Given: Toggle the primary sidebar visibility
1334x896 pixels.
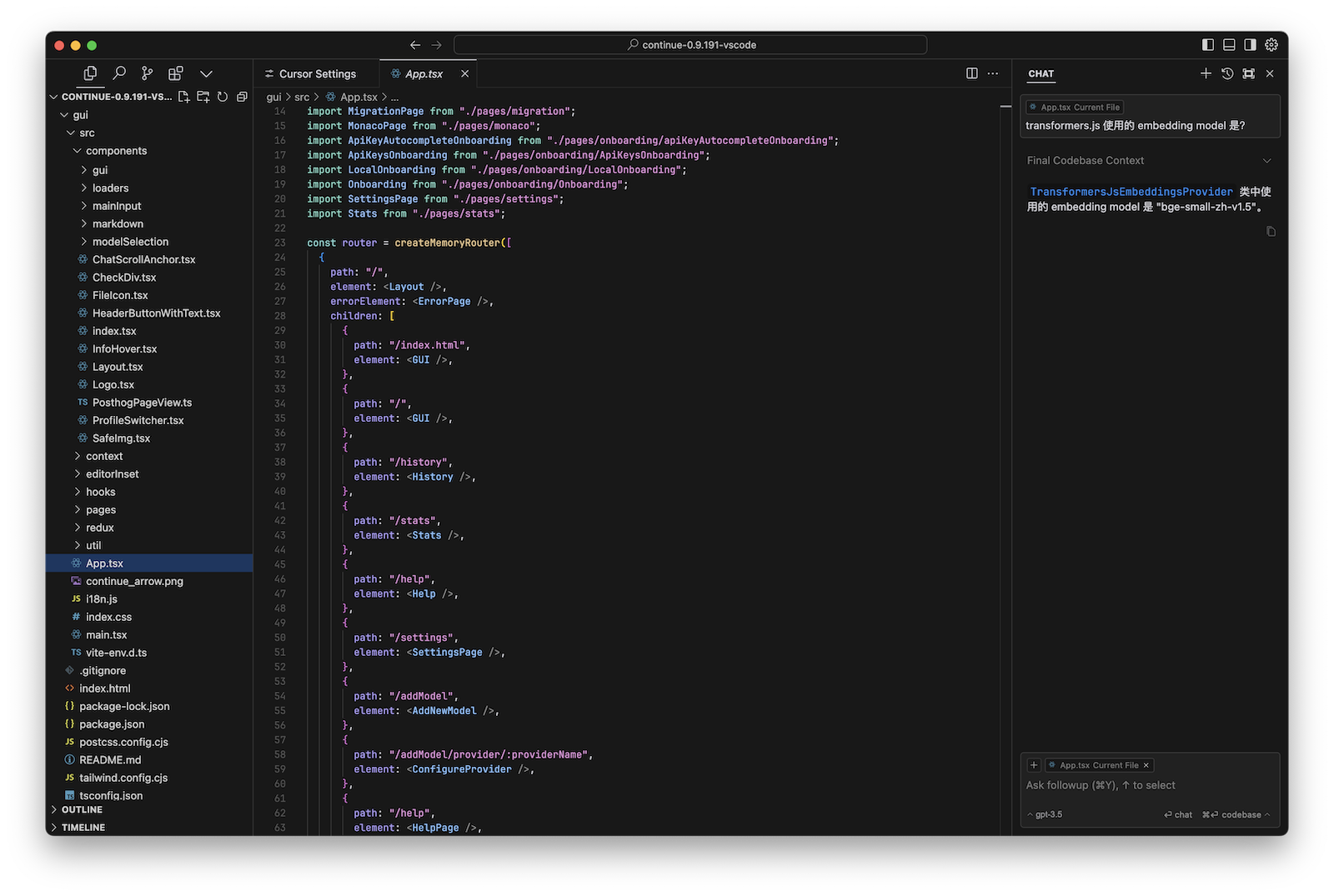Looking at the screenshot, I should 1208,45.
